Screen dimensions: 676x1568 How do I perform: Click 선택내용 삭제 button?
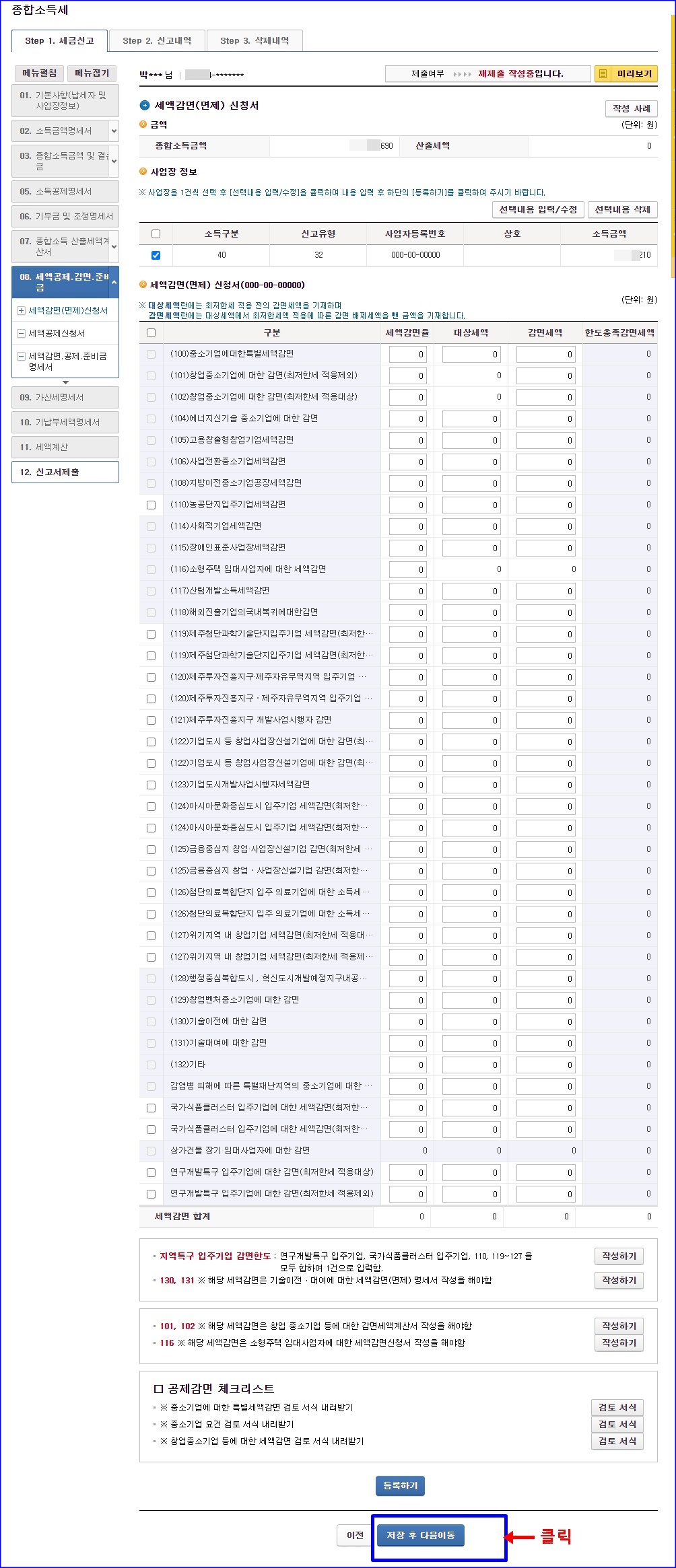tap(622, 210)
